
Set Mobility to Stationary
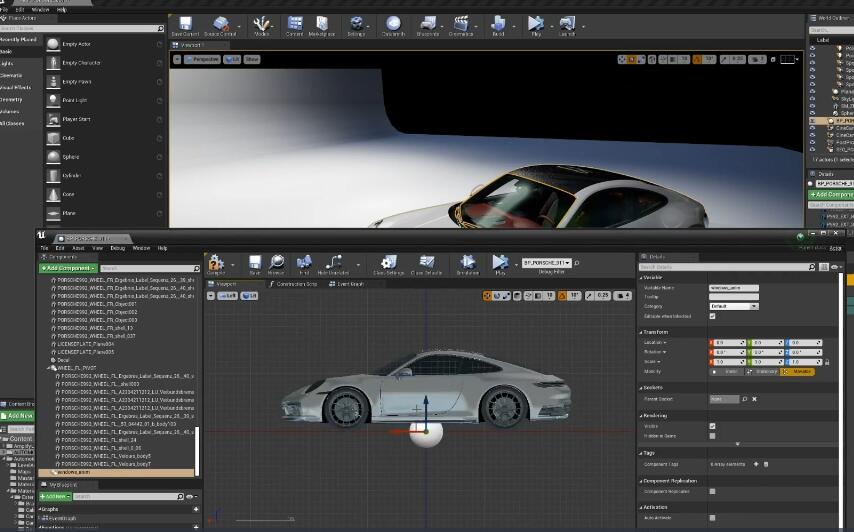coord(762,372)
